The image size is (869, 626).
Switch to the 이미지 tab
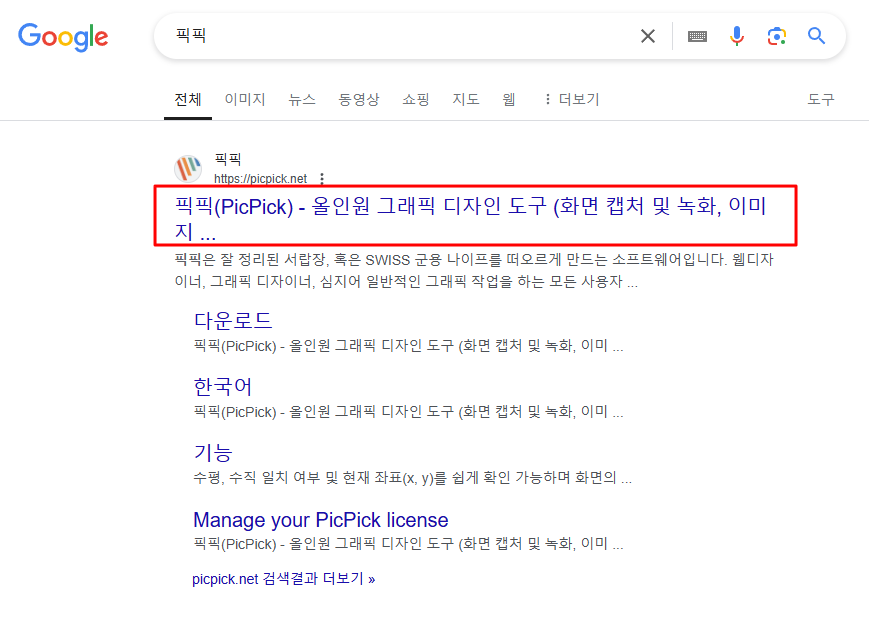245,100
